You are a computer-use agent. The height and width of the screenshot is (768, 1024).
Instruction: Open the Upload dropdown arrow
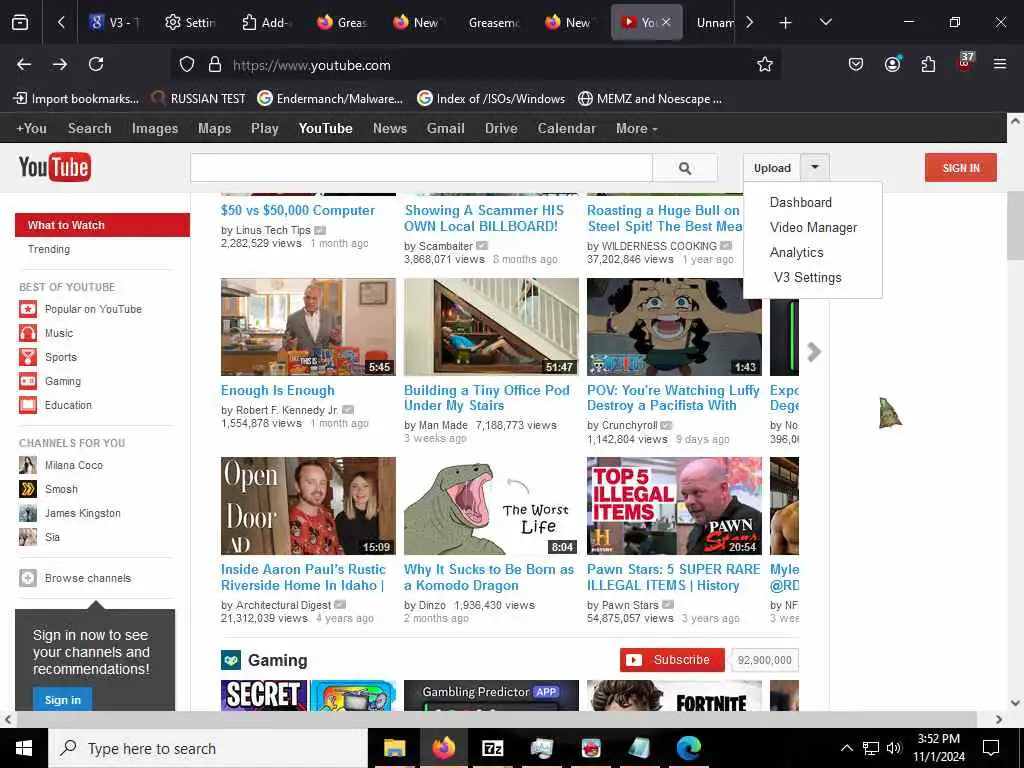[815, 167]
